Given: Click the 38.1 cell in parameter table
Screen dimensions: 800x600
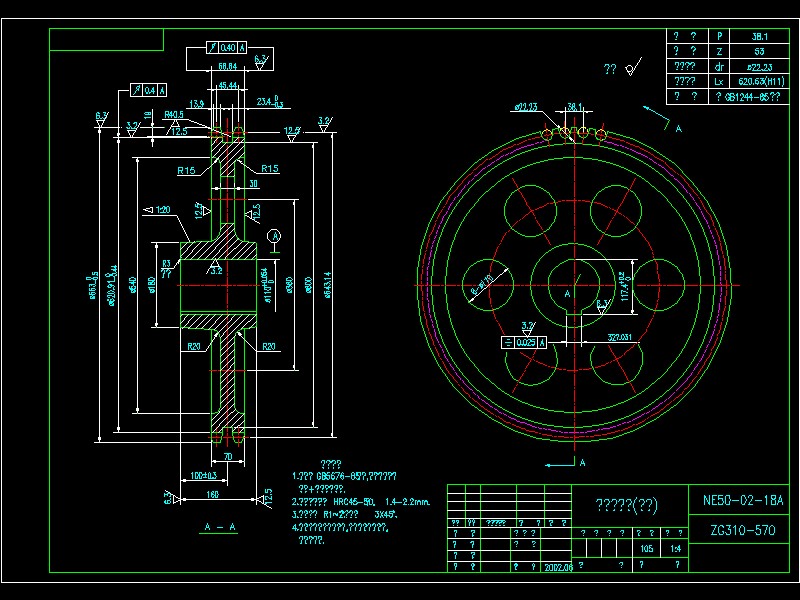Looking at the screenshot, I should [x=760, y=36].
